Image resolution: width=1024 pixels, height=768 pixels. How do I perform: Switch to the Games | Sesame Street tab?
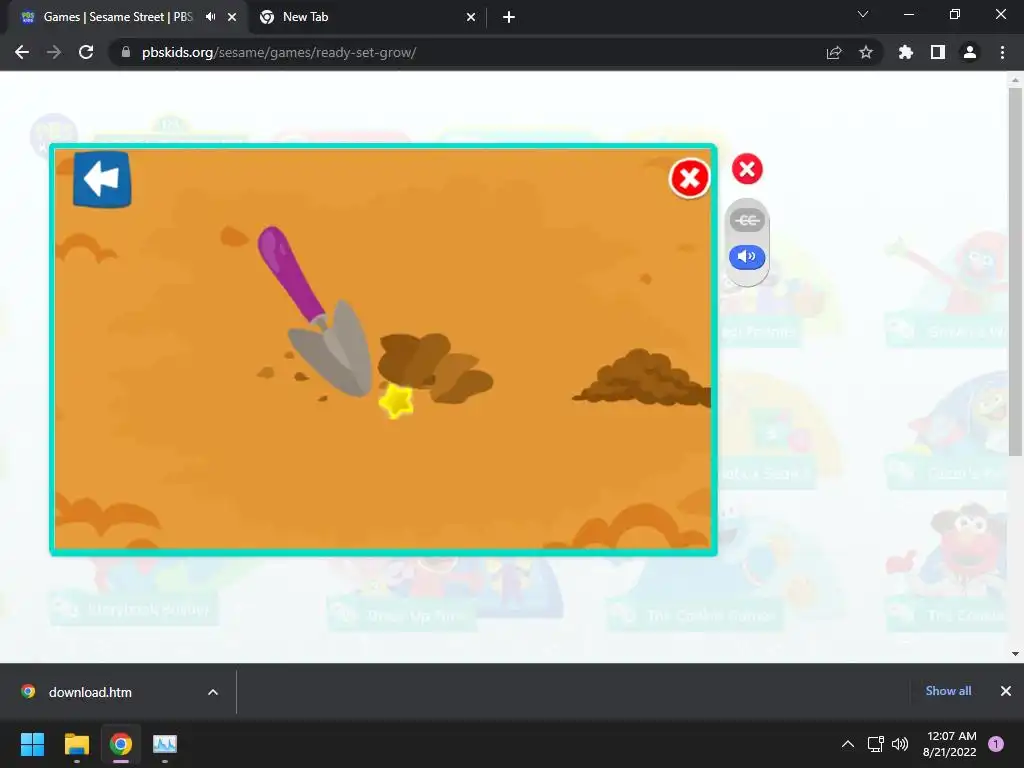tap(118, 17)
